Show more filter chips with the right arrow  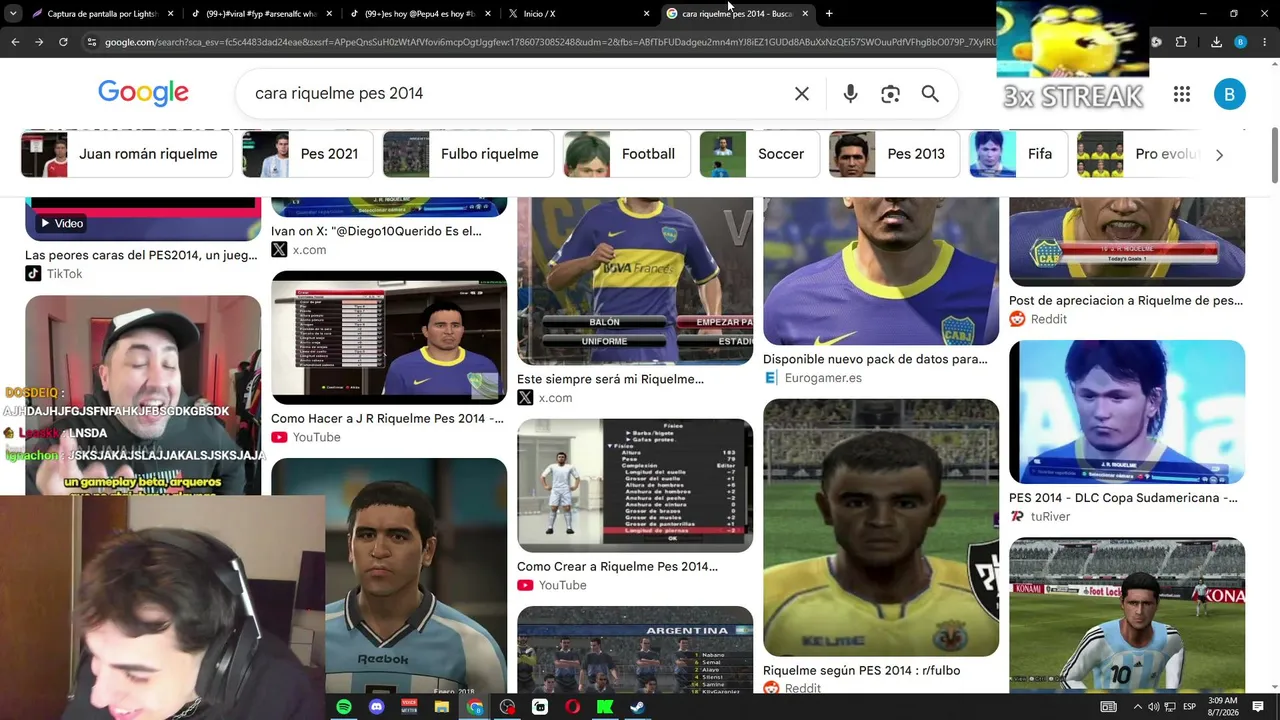[1219, 155]
